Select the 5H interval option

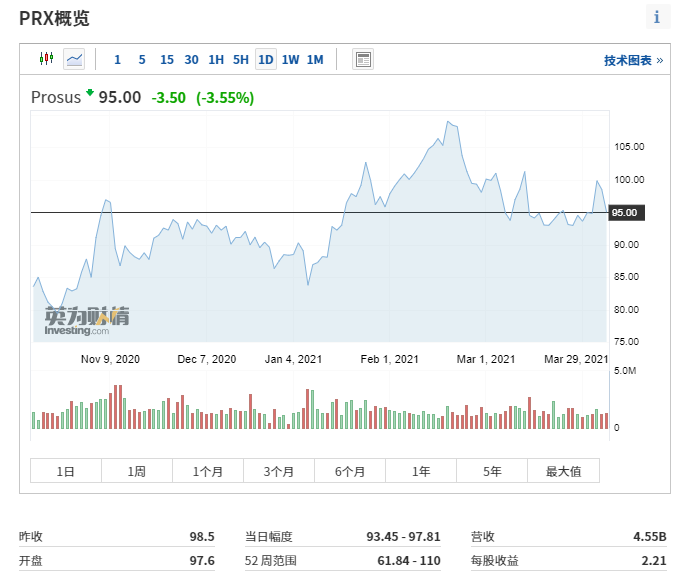pos(241,60)
